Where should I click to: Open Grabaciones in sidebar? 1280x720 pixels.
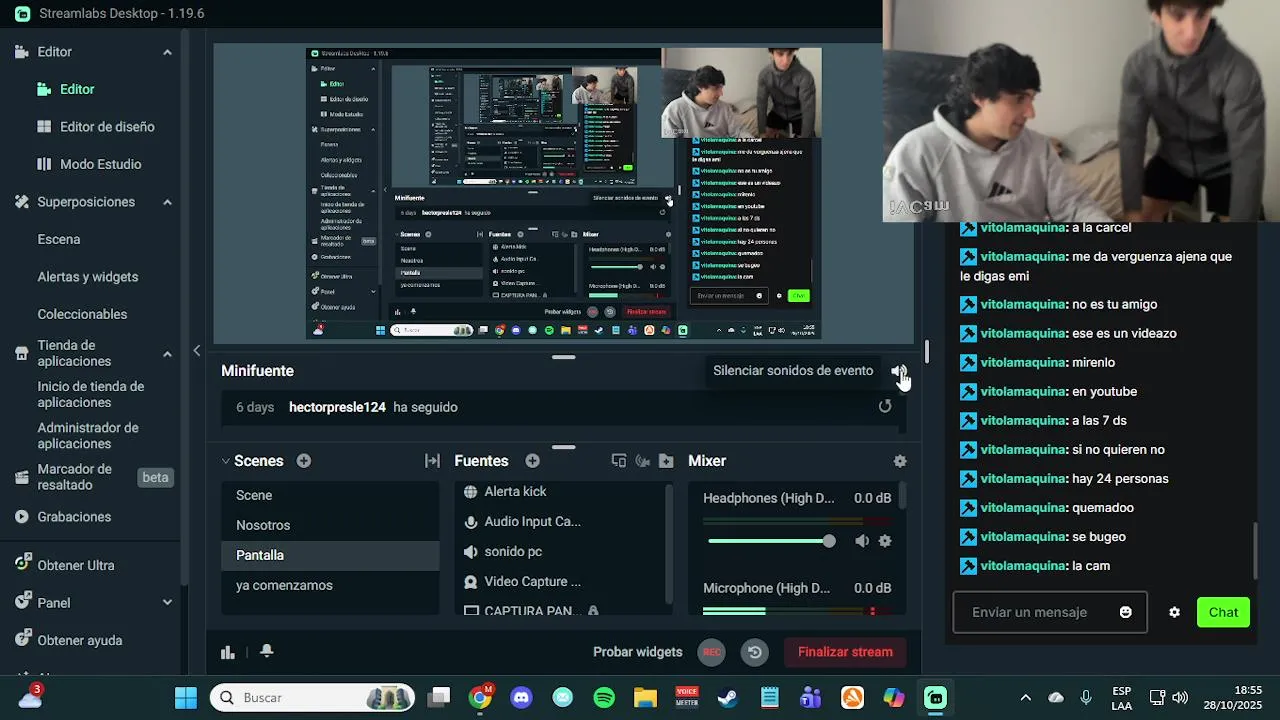point(74,517)
